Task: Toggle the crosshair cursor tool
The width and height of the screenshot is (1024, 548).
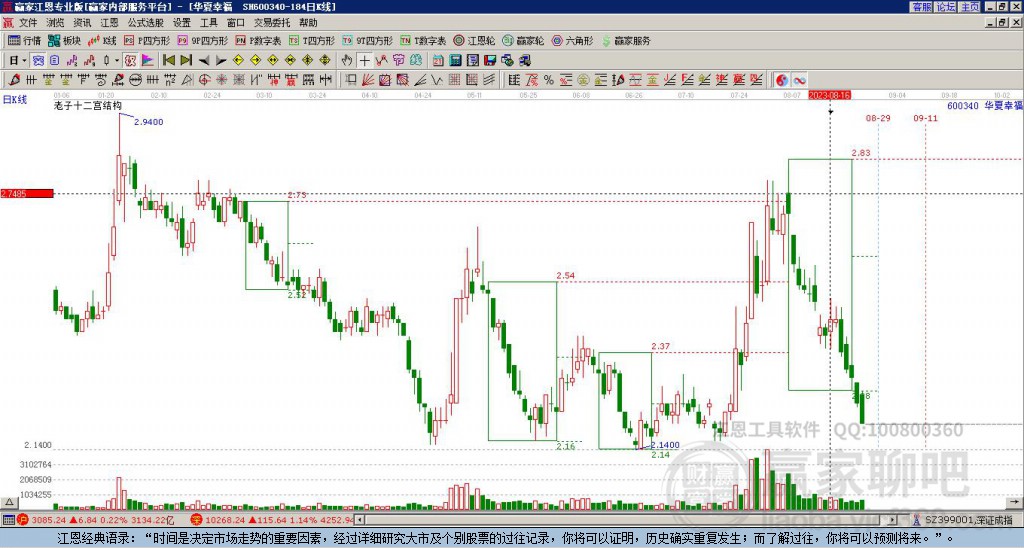Action: pyautogui.click(x=364, y=61)
